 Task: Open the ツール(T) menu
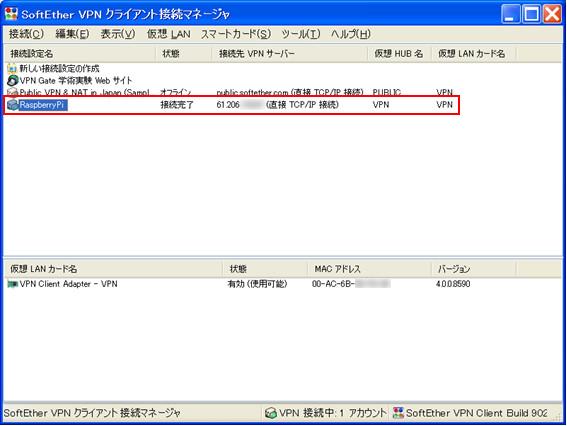[301, 34]
